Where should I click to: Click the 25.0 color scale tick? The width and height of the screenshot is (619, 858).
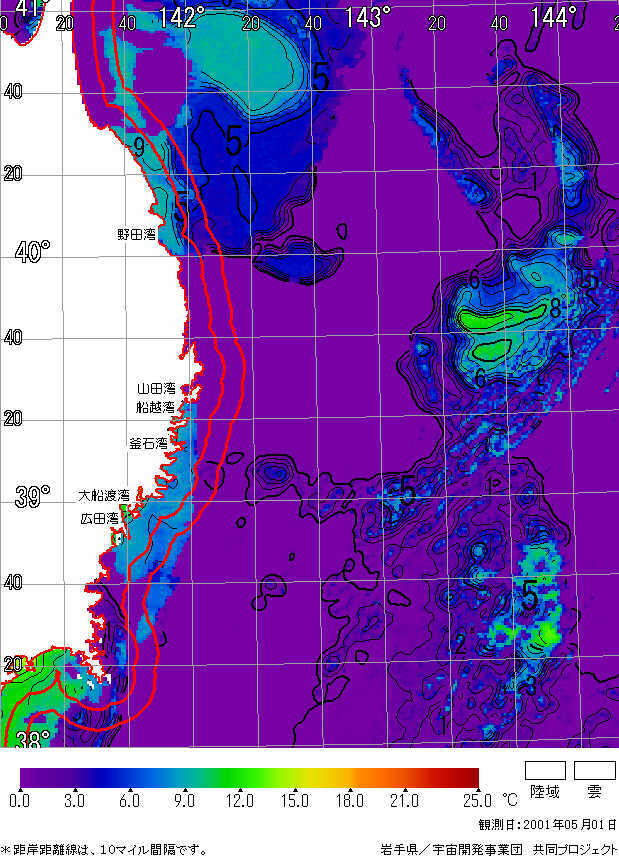pos(477,801)
